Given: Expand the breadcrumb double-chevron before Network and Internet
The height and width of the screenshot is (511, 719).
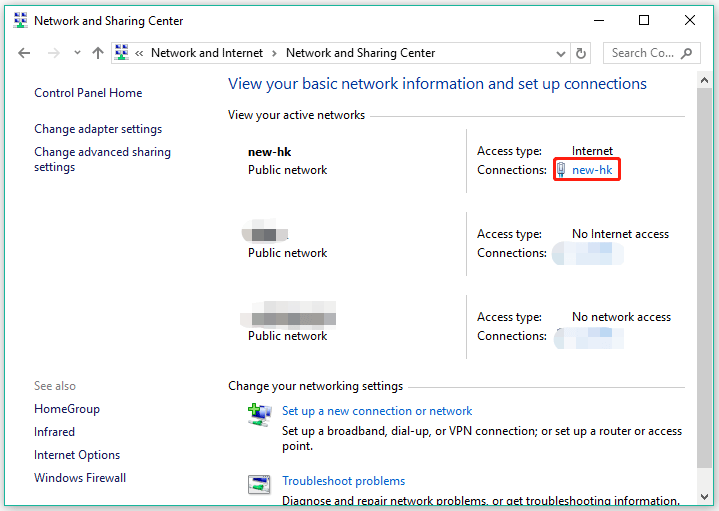Looking at the screenshot, I should click(139, 53).
